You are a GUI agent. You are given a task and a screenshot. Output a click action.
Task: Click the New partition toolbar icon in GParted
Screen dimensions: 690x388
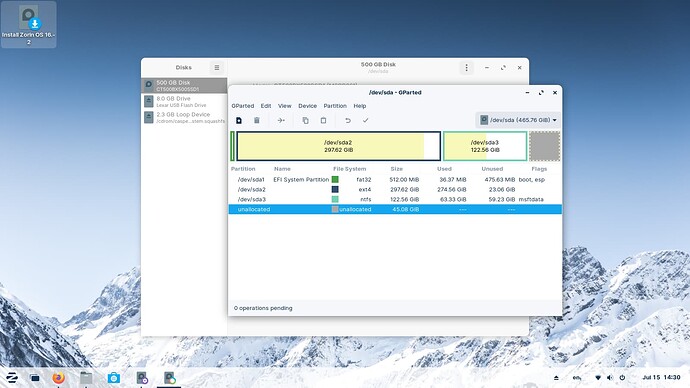point(239,120)
